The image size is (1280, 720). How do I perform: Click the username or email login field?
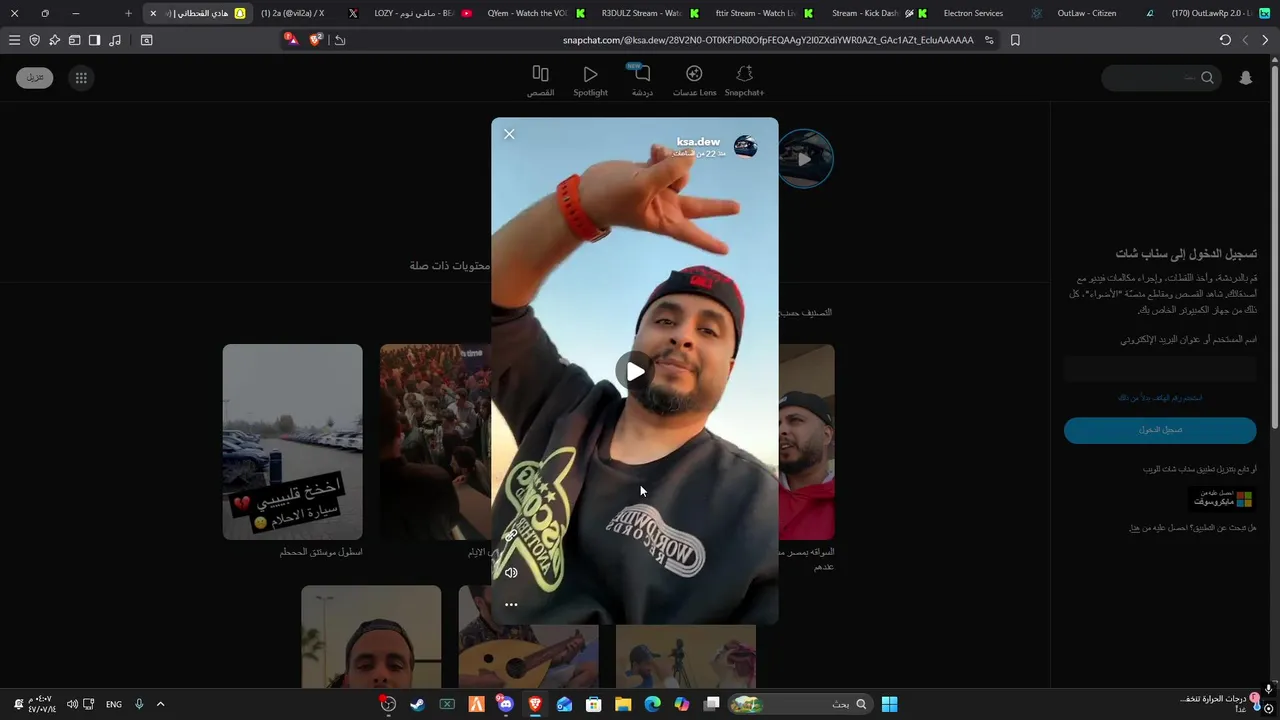point(1160,370)
